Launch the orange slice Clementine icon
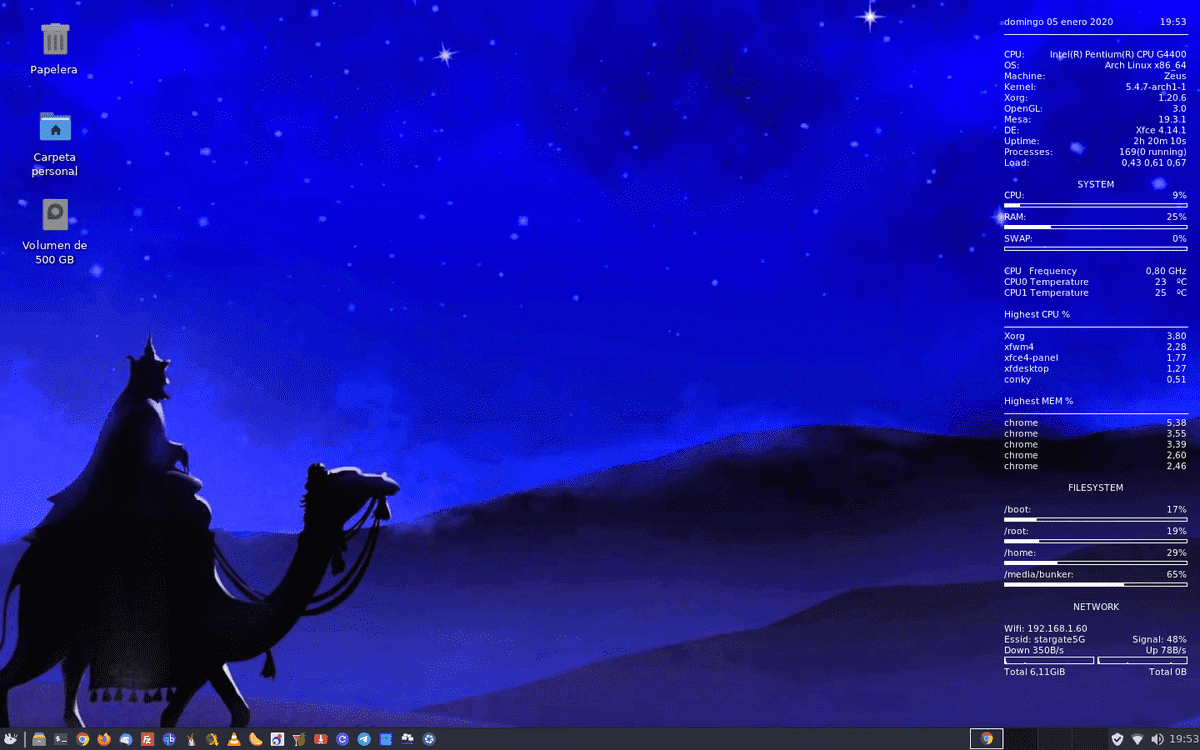The width and height of the screenshot is (1200, 750). [x=255, y=739]
